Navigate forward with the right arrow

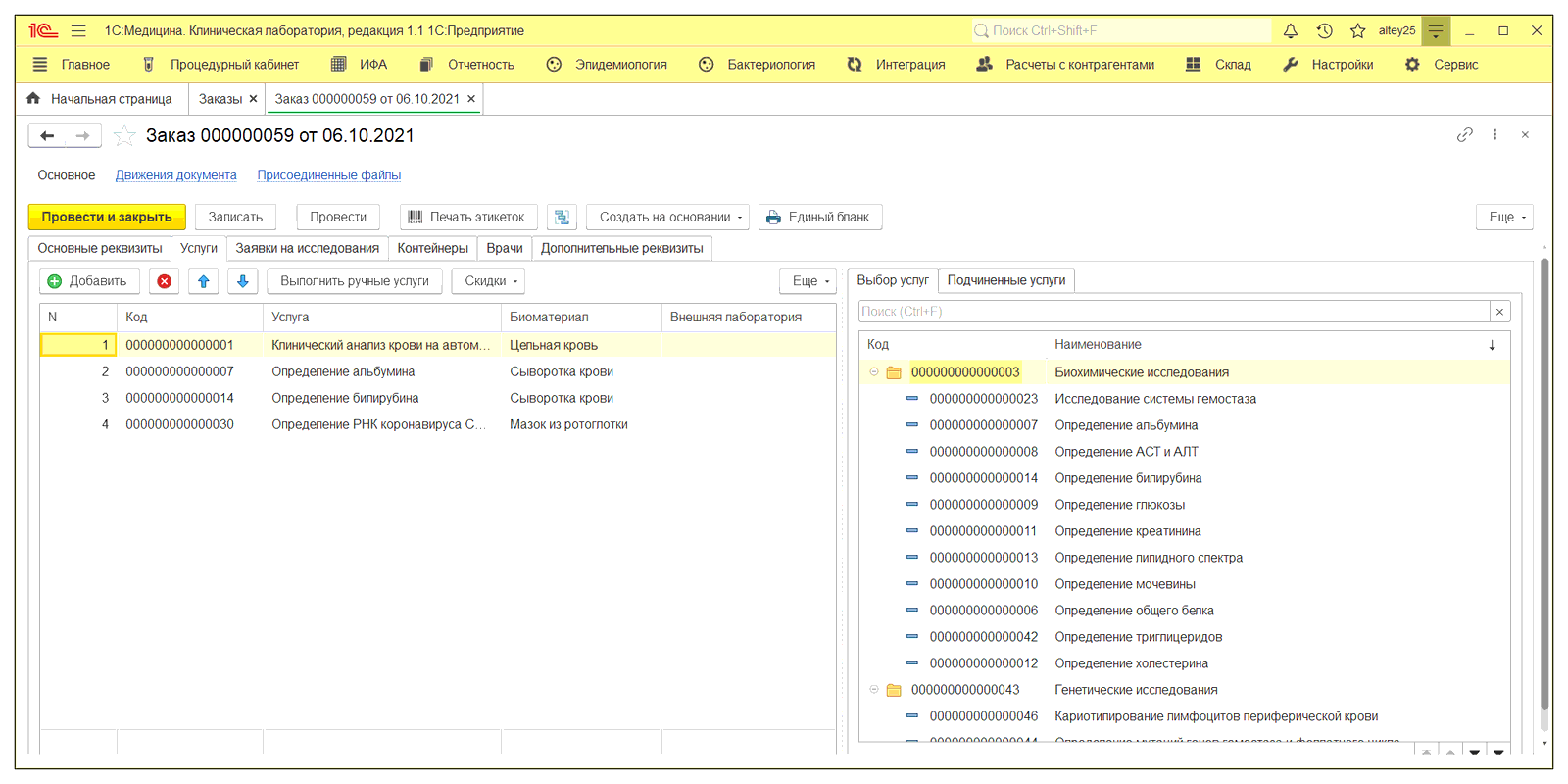coord(83,135)
